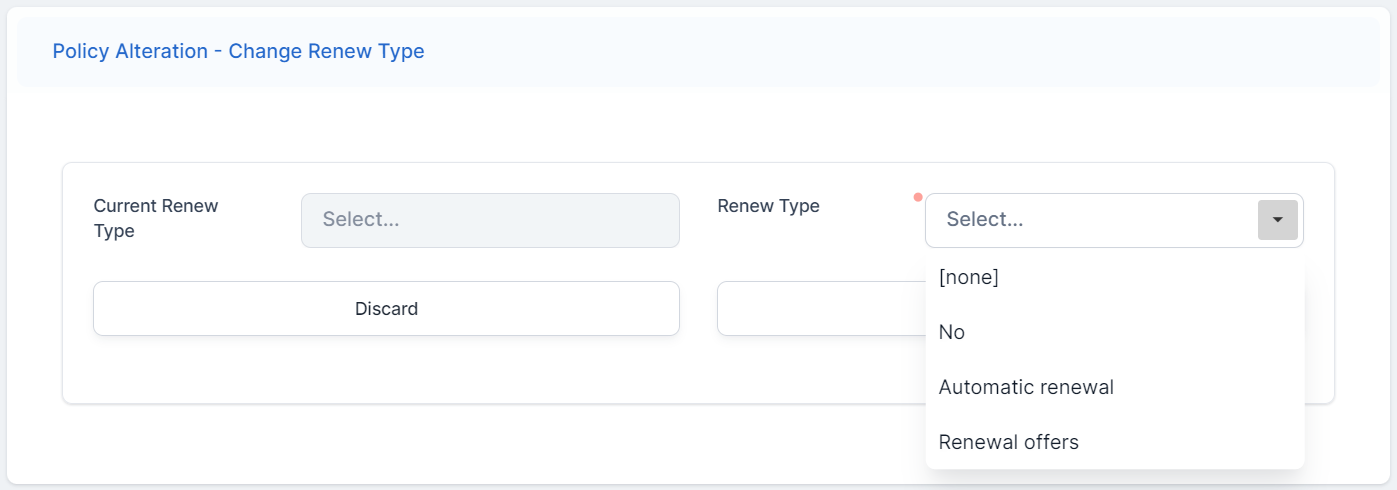Click the "Renew Type" field label
This screenshot has height=490, width=1397.
pyautogui.click(x=769, y=206)
